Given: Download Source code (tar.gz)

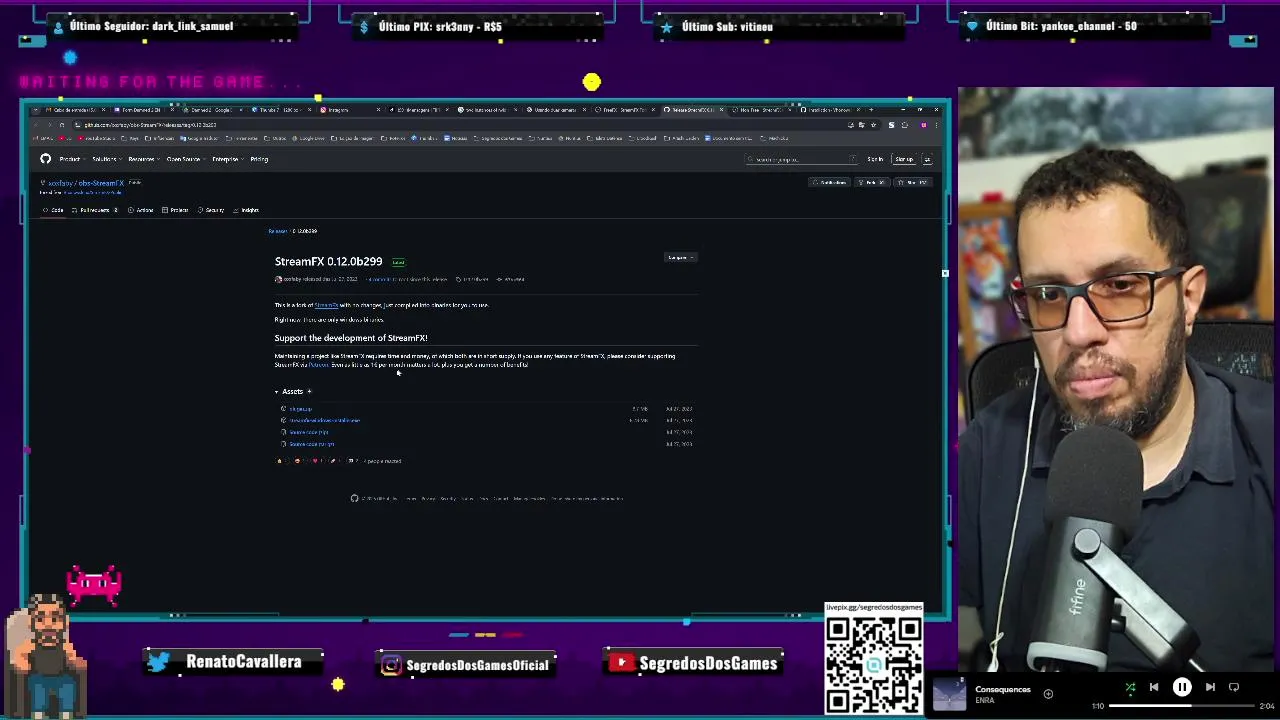Looking at the screenshot, I should tap(311, 444).
